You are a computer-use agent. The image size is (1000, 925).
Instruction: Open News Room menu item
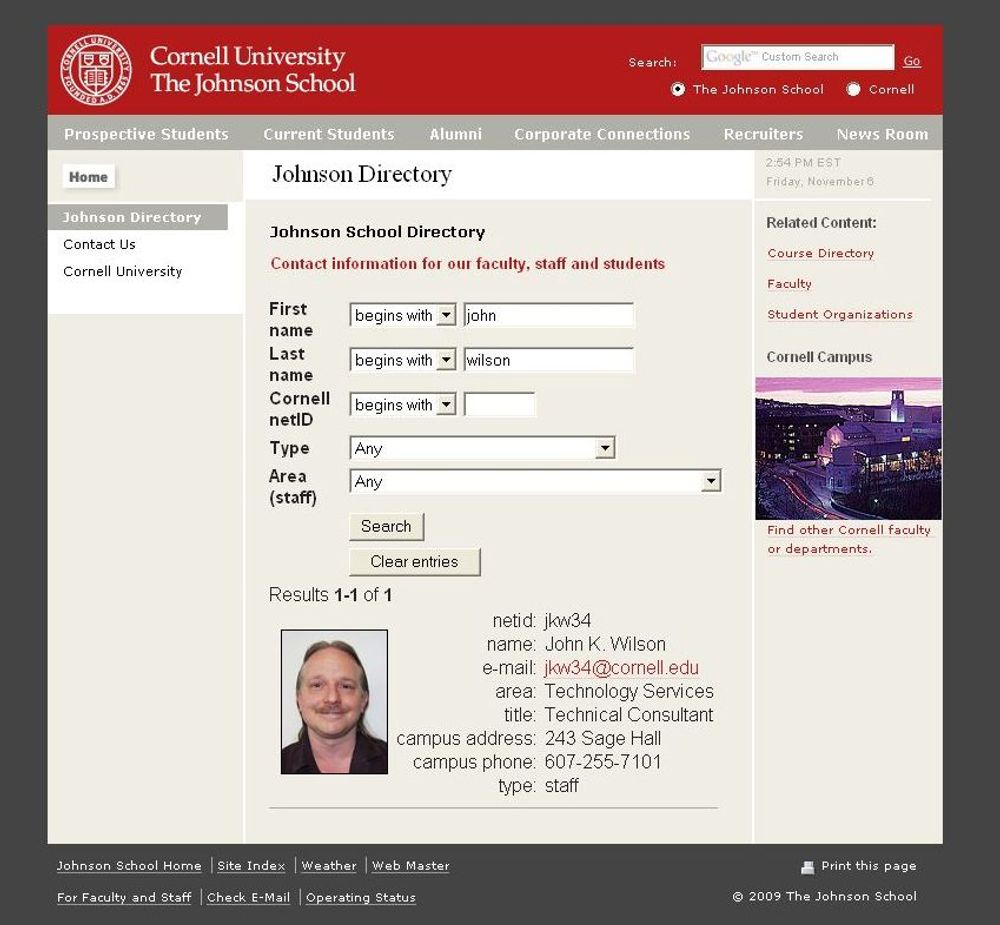(x=882, y=134)
